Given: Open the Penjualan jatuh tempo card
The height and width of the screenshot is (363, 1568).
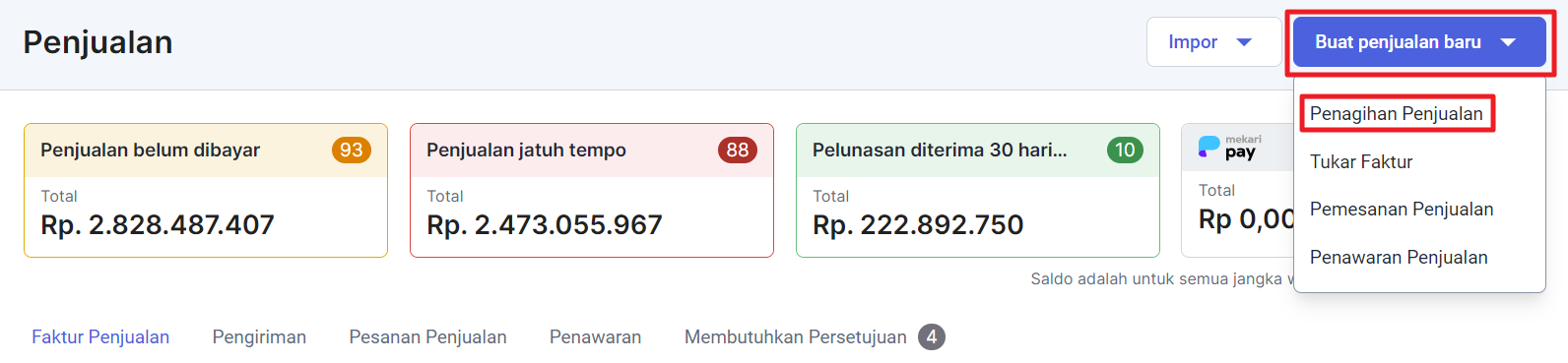Looking at the screenshot, I should pyautogui.click(x=592, y=191).
